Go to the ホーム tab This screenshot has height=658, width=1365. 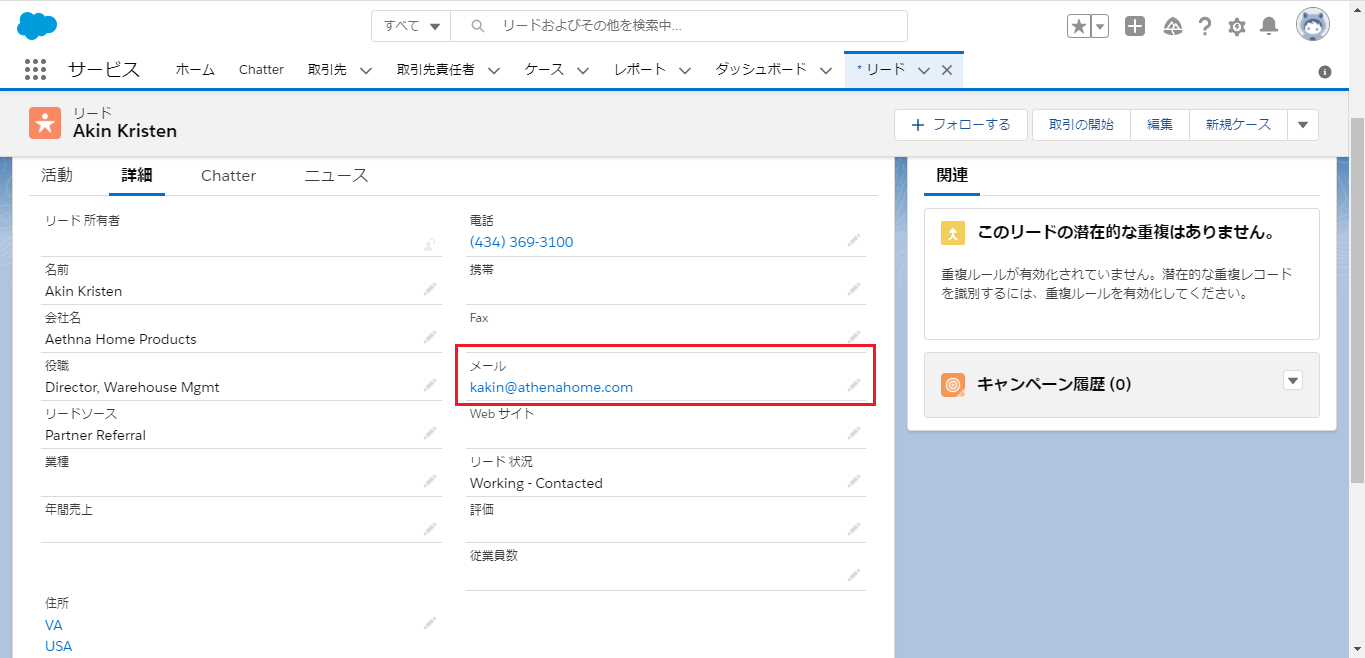pyautogui.click(x=195, y=69)
